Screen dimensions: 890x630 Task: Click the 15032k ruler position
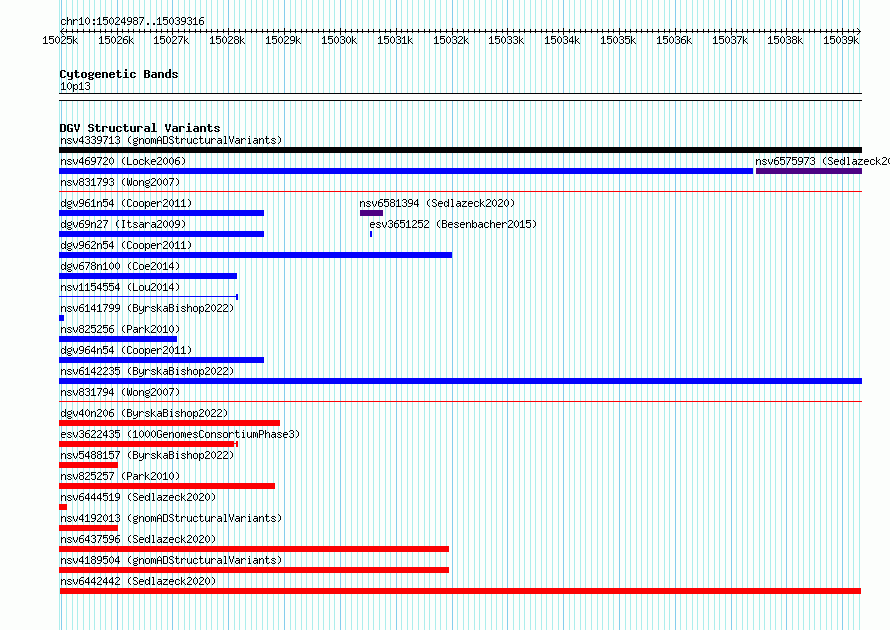(451, 40)
